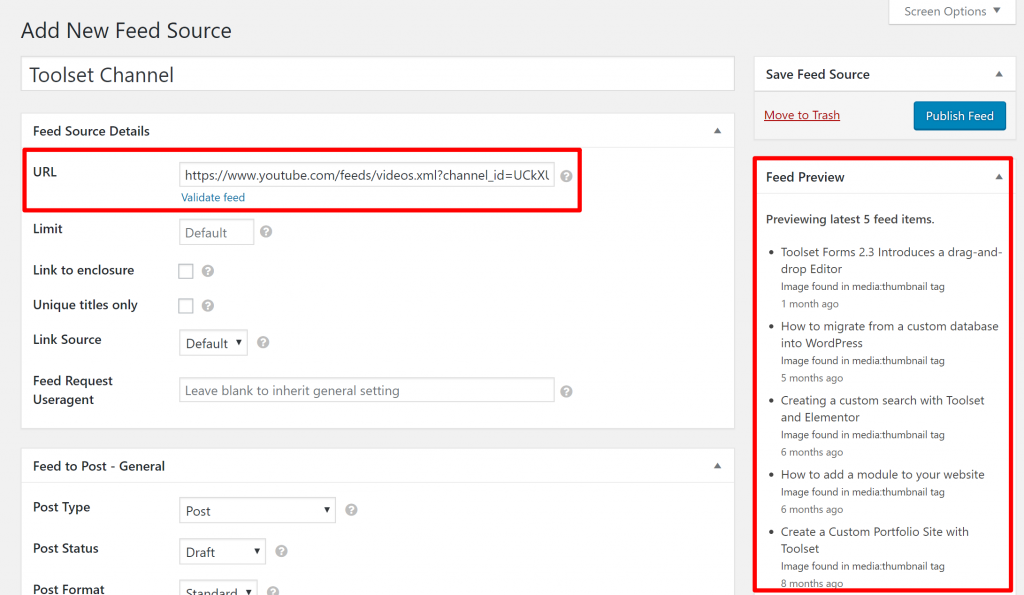1024x595 pixels.
Task: Click the Feed Source Details panel title
Action: [x=91, y=131]
